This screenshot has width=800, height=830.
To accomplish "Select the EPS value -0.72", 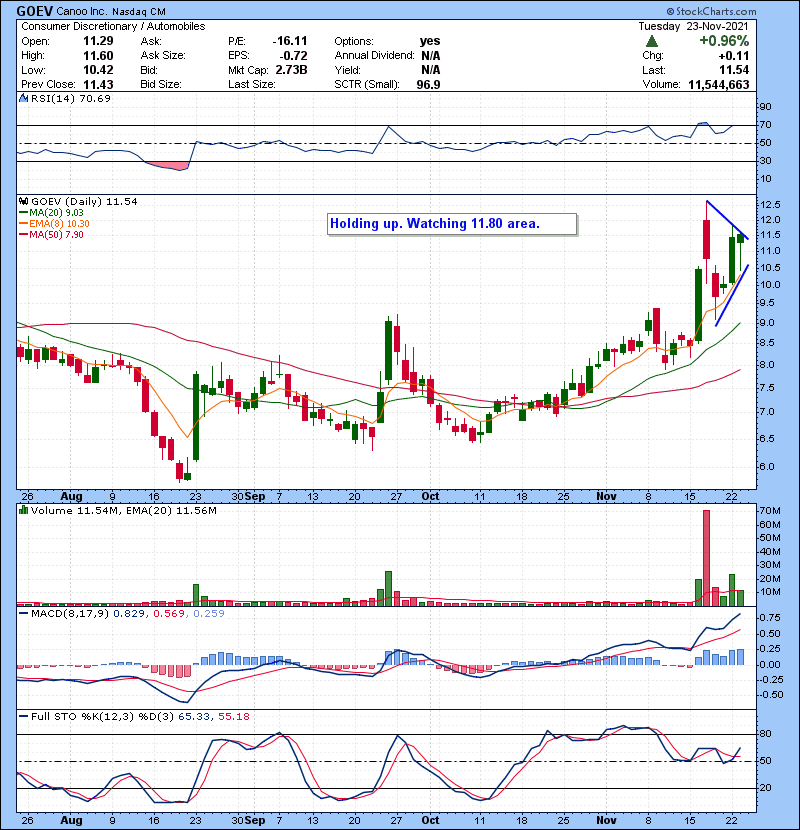I will (294, 56).
